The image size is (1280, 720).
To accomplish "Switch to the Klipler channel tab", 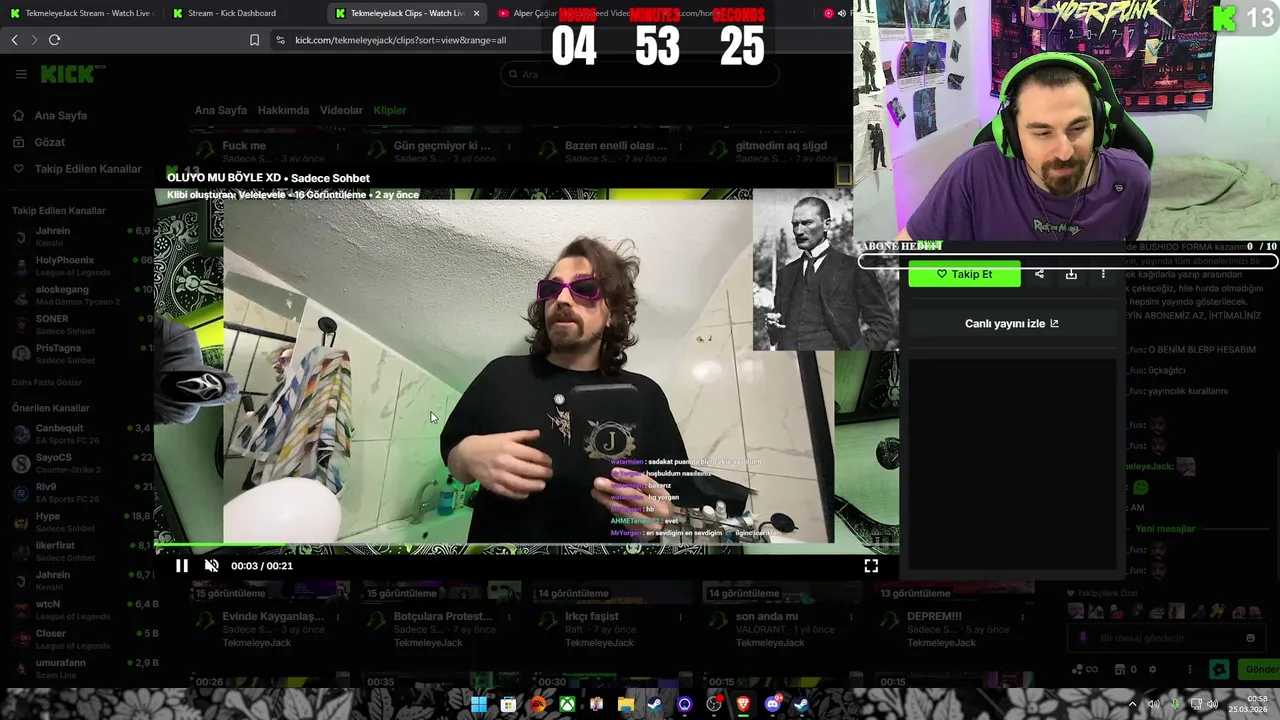I will pos(390,110).
